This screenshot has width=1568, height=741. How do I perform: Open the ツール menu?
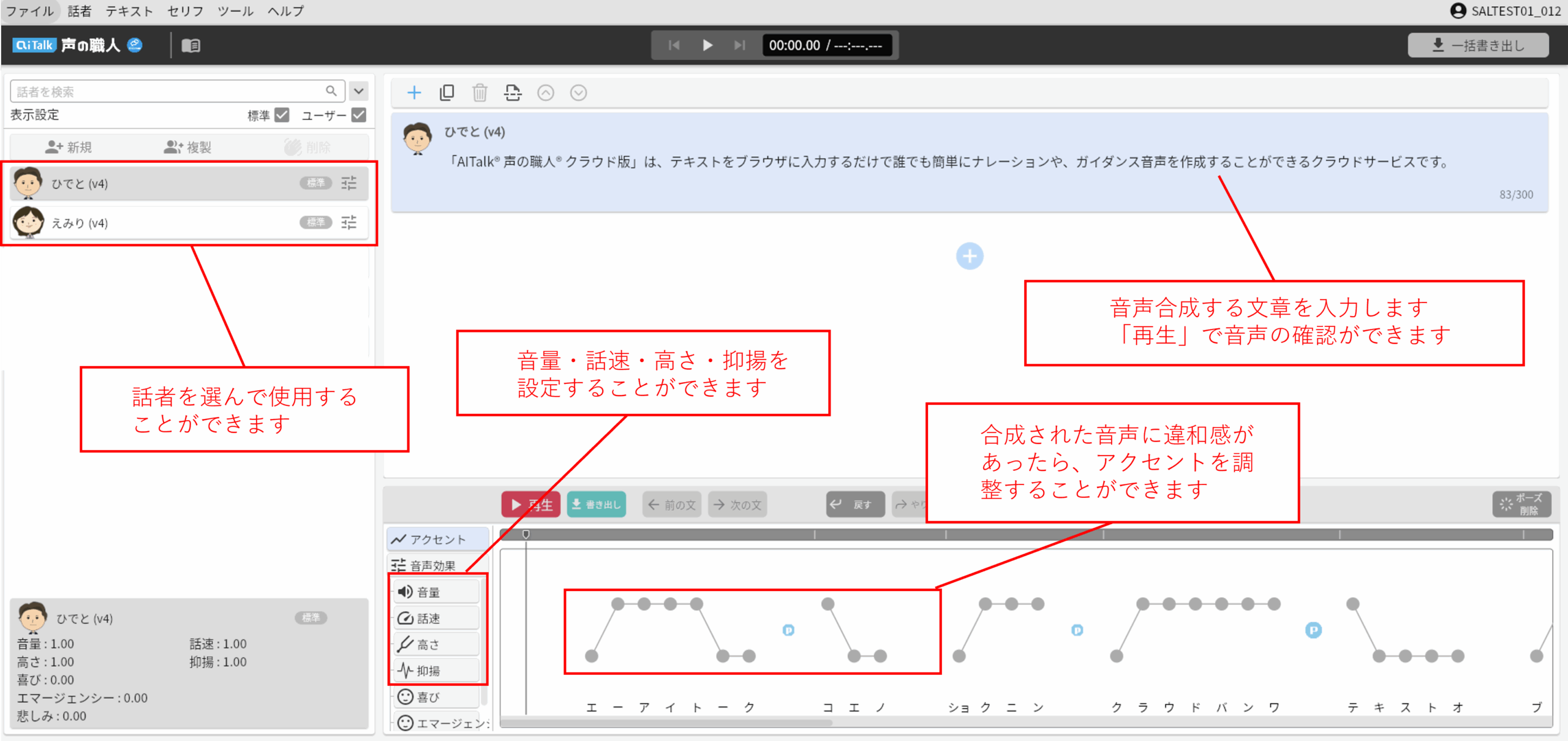[x=235, y=11]
